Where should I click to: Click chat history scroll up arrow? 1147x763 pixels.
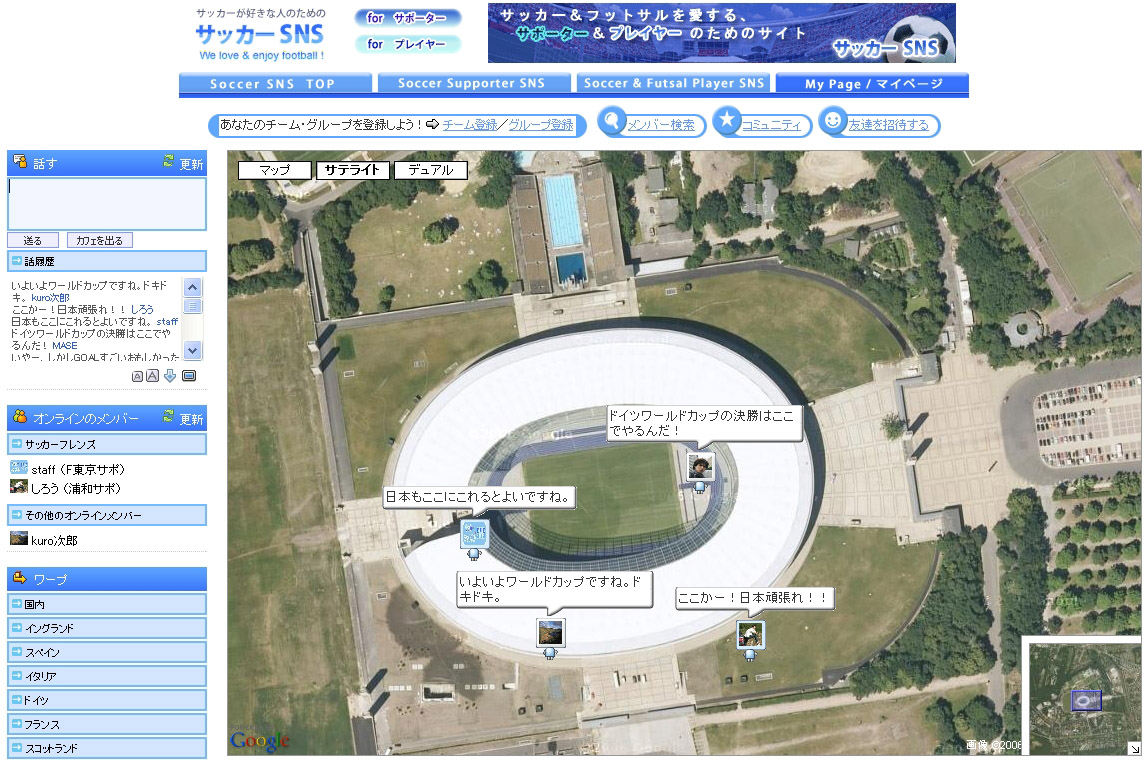(x=192, y=287)
